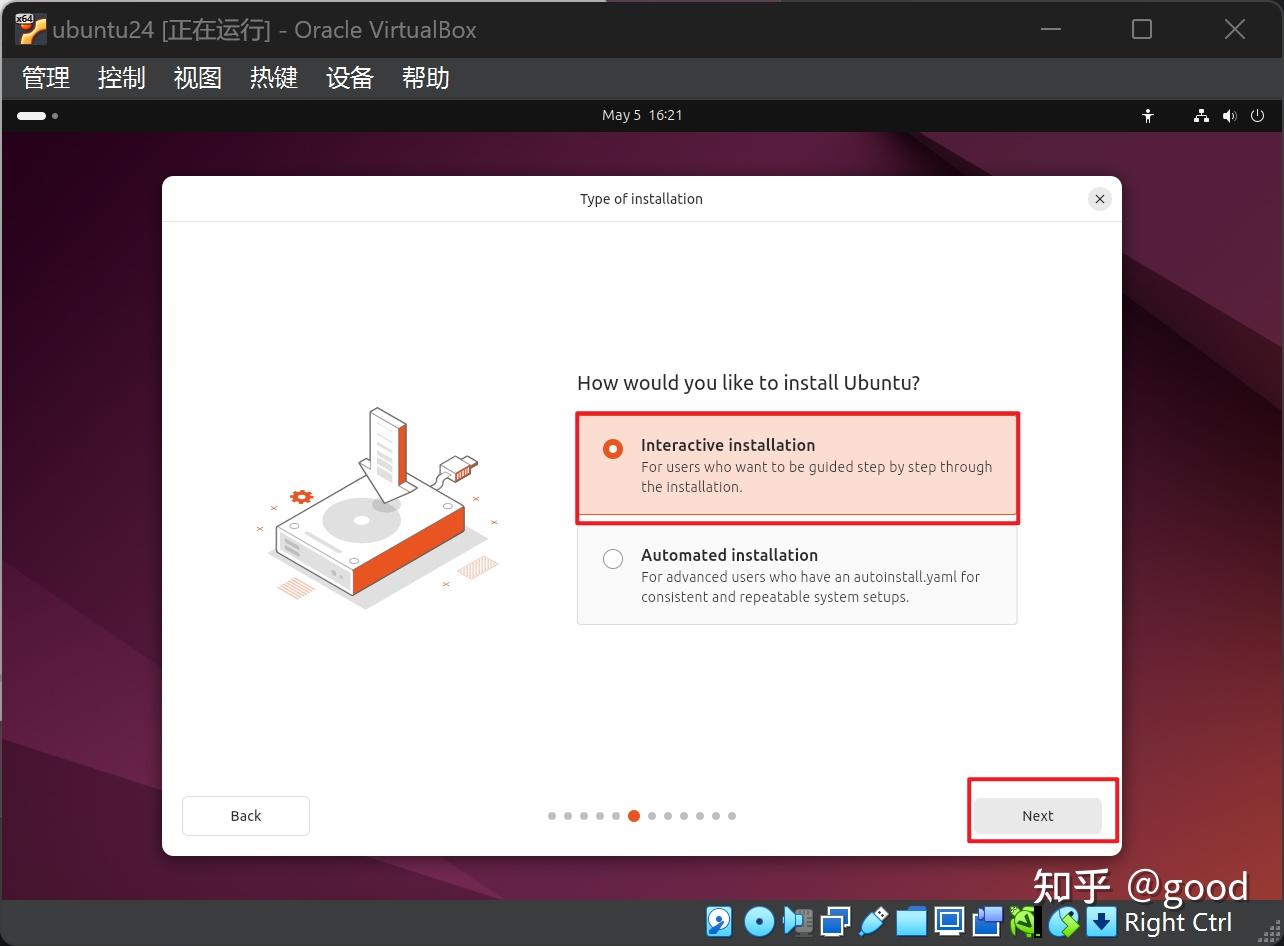Open the 视图 menu in VirtualBox
Image resolution: width=1284 pixels, height=946 pixels.
197,78
